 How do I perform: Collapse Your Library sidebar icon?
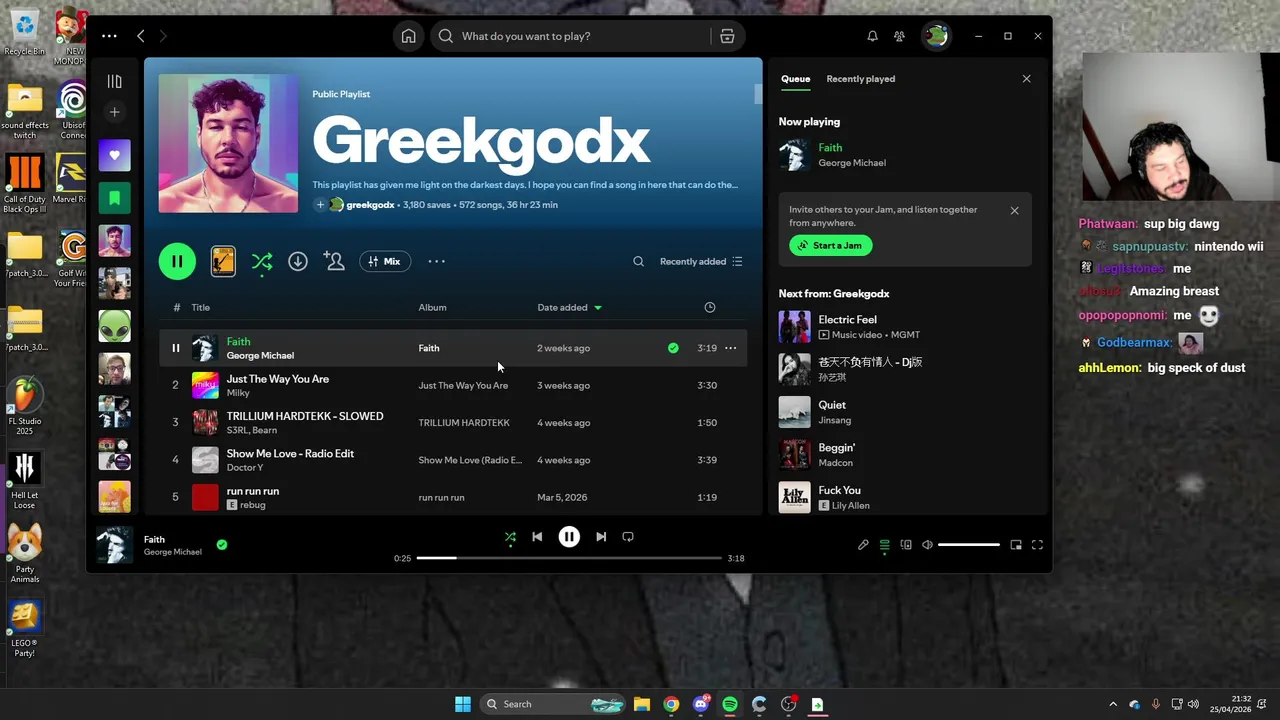click(x=114, y=81)
